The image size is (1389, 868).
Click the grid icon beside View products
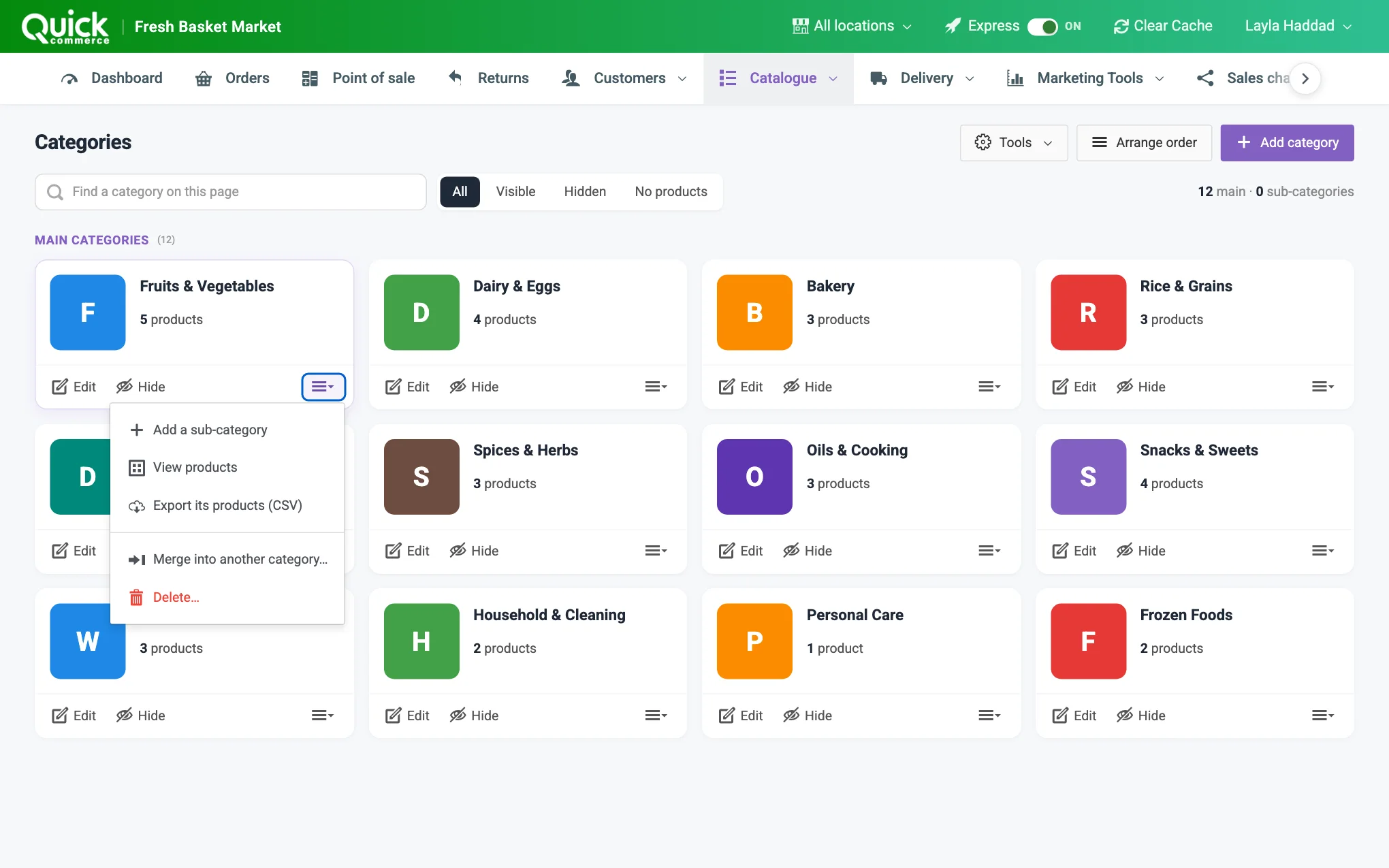pyautogui.click(x=137, y=468)
